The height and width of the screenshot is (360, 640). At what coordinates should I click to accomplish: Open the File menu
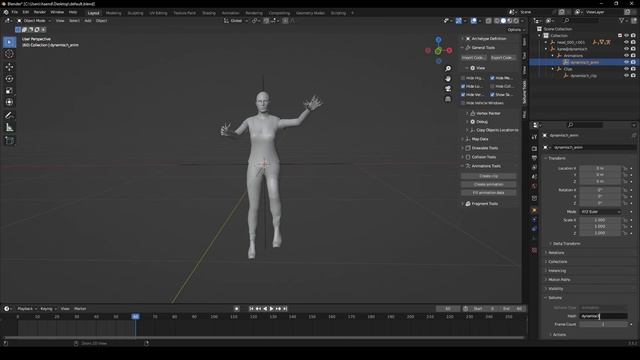(x=15, y=12)
